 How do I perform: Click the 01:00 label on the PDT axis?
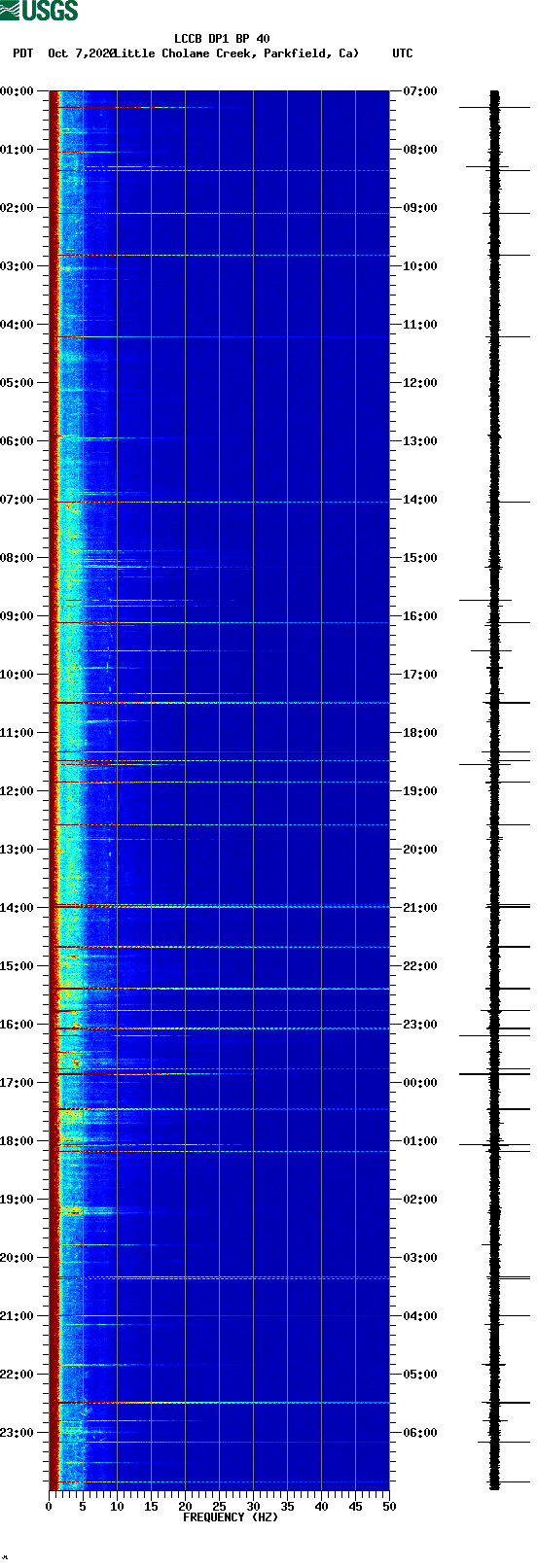(18, 150)
